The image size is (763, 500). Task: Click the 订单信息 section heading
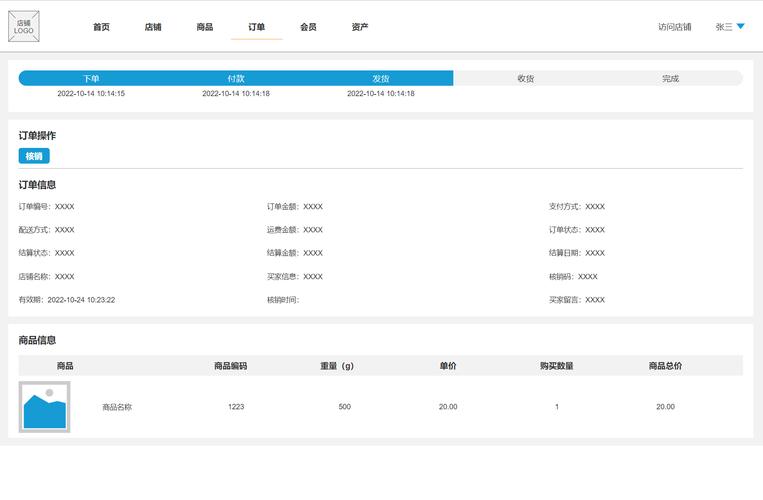(x=37, y=185)
